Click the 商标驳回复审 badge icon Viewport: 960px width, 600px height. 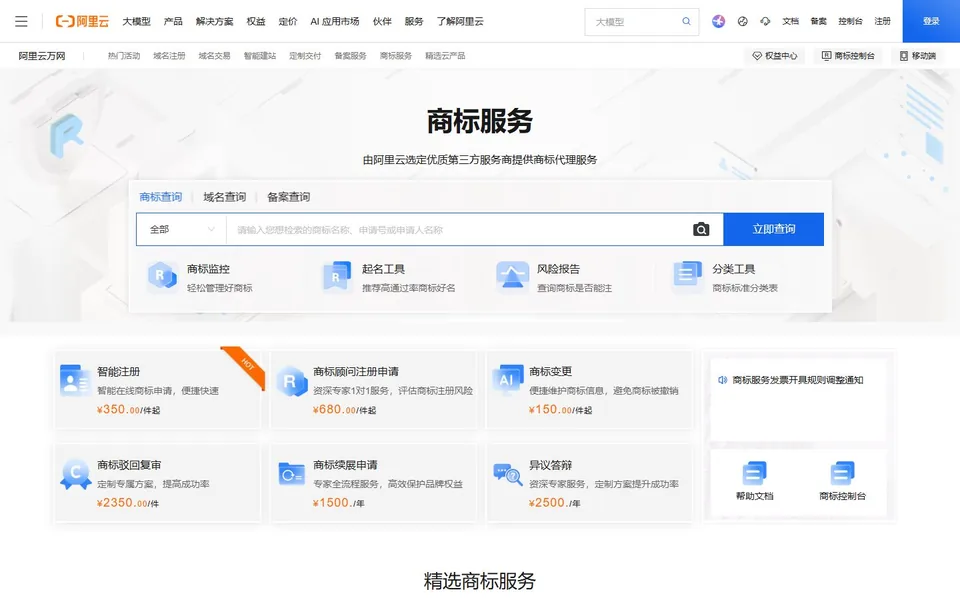(75, 474)
